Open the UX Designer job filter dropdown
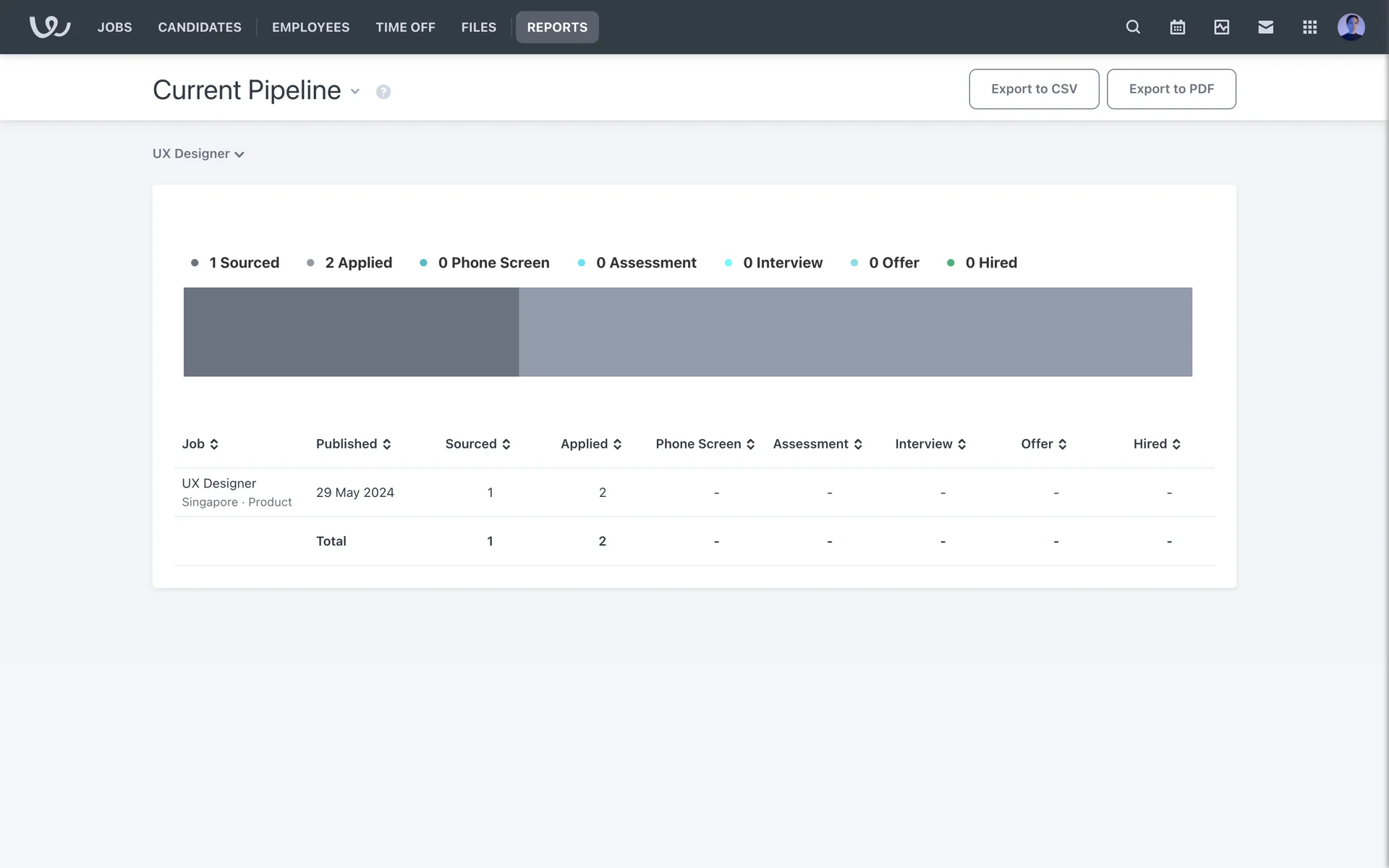This screenshot has width=1389, height=868. coord(198,154)
